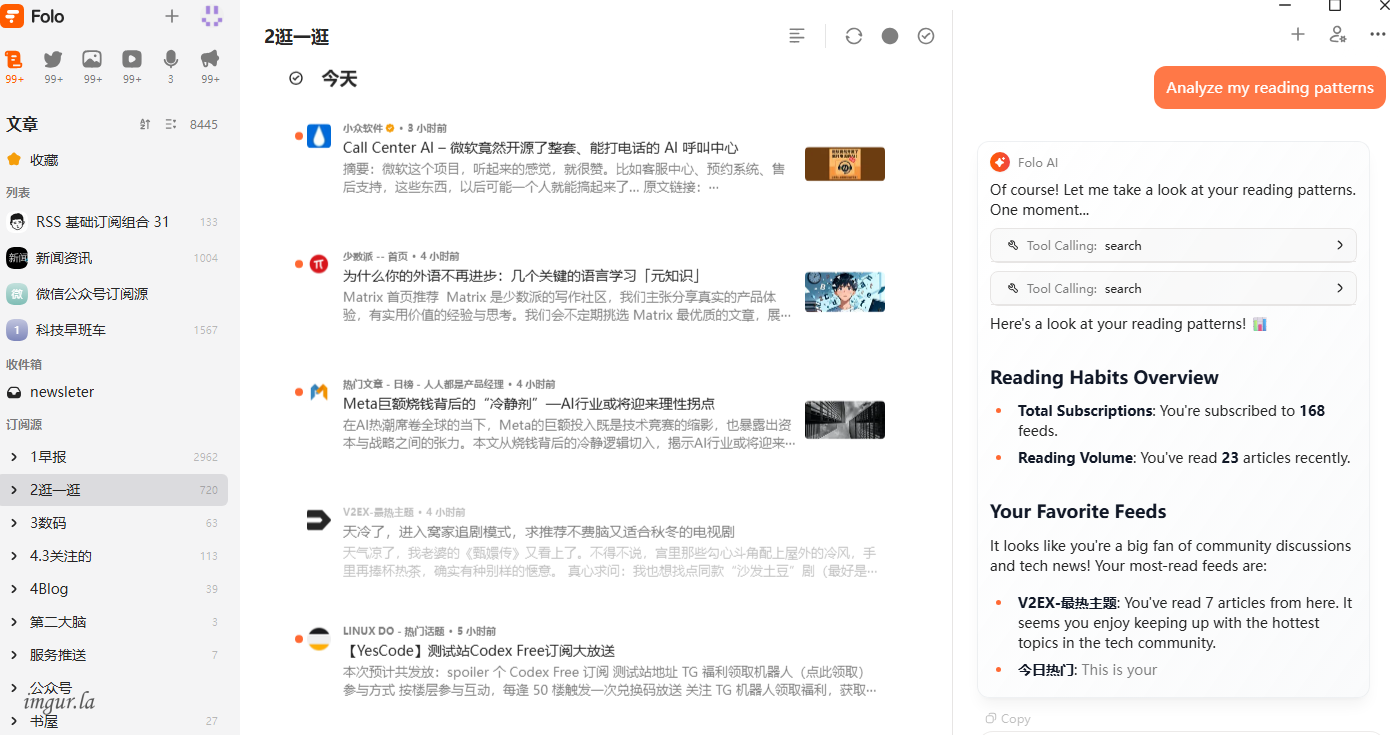The width and height of the screenshot is (1391, 735).
Task: Mark all as read with check circle icon
Action: pyautogui.click(x=926, y=36)
